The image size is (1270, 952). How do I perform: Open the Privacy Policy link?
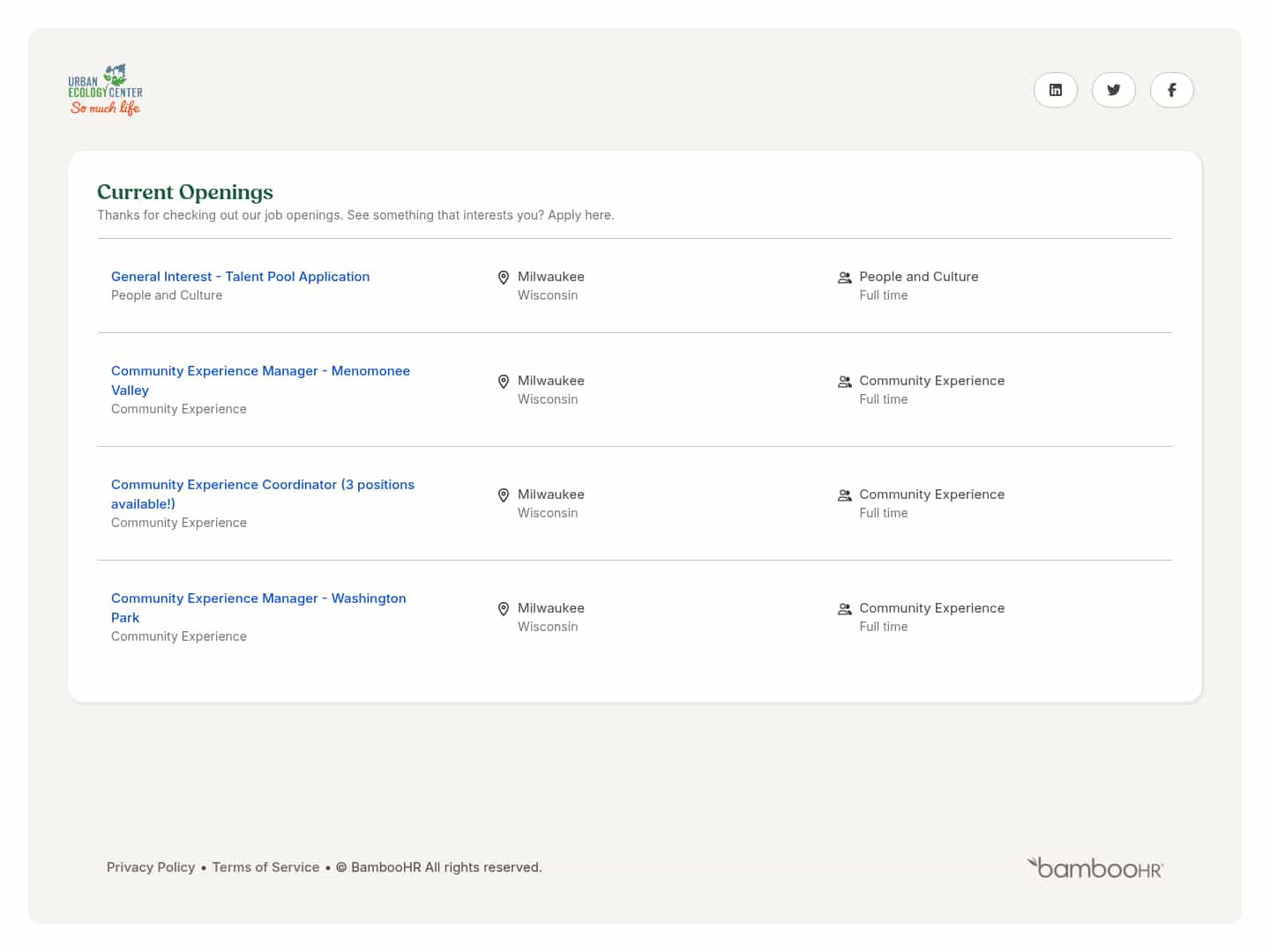(x=151, y=867)
